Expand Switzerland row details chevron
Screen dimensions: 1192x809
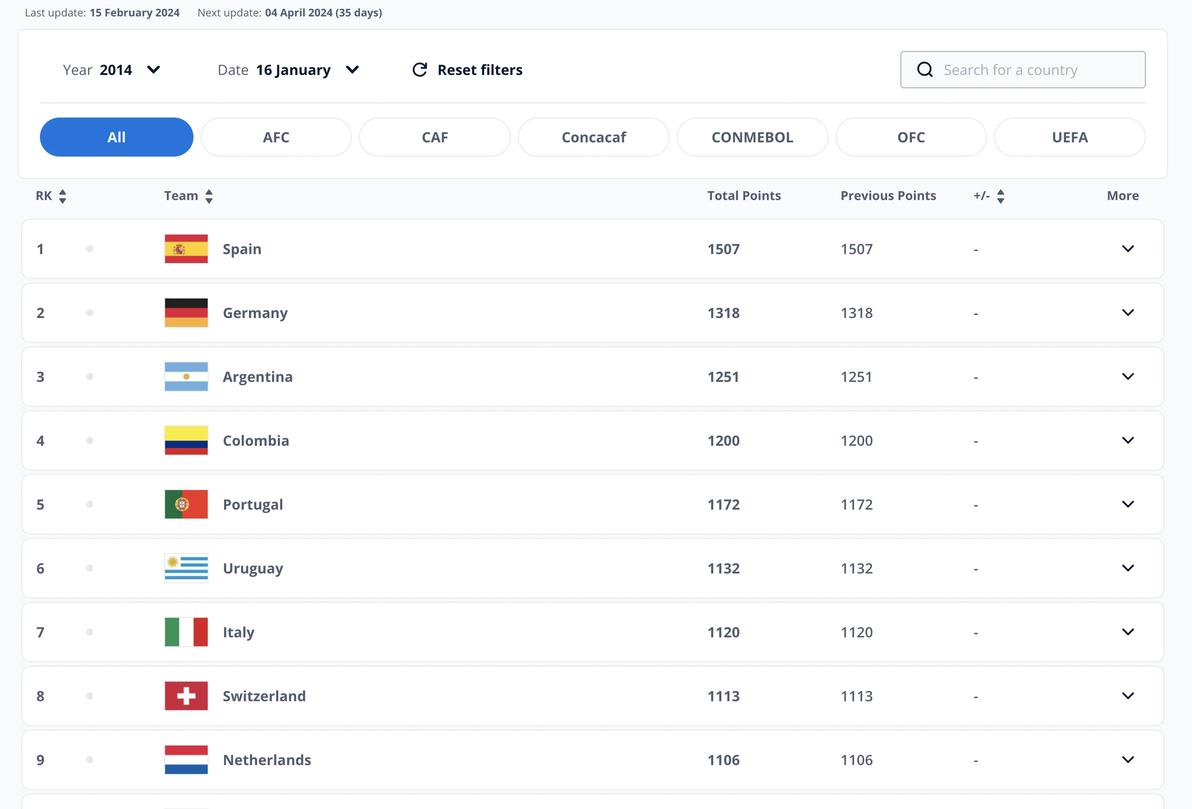[x=1128, y=696]
